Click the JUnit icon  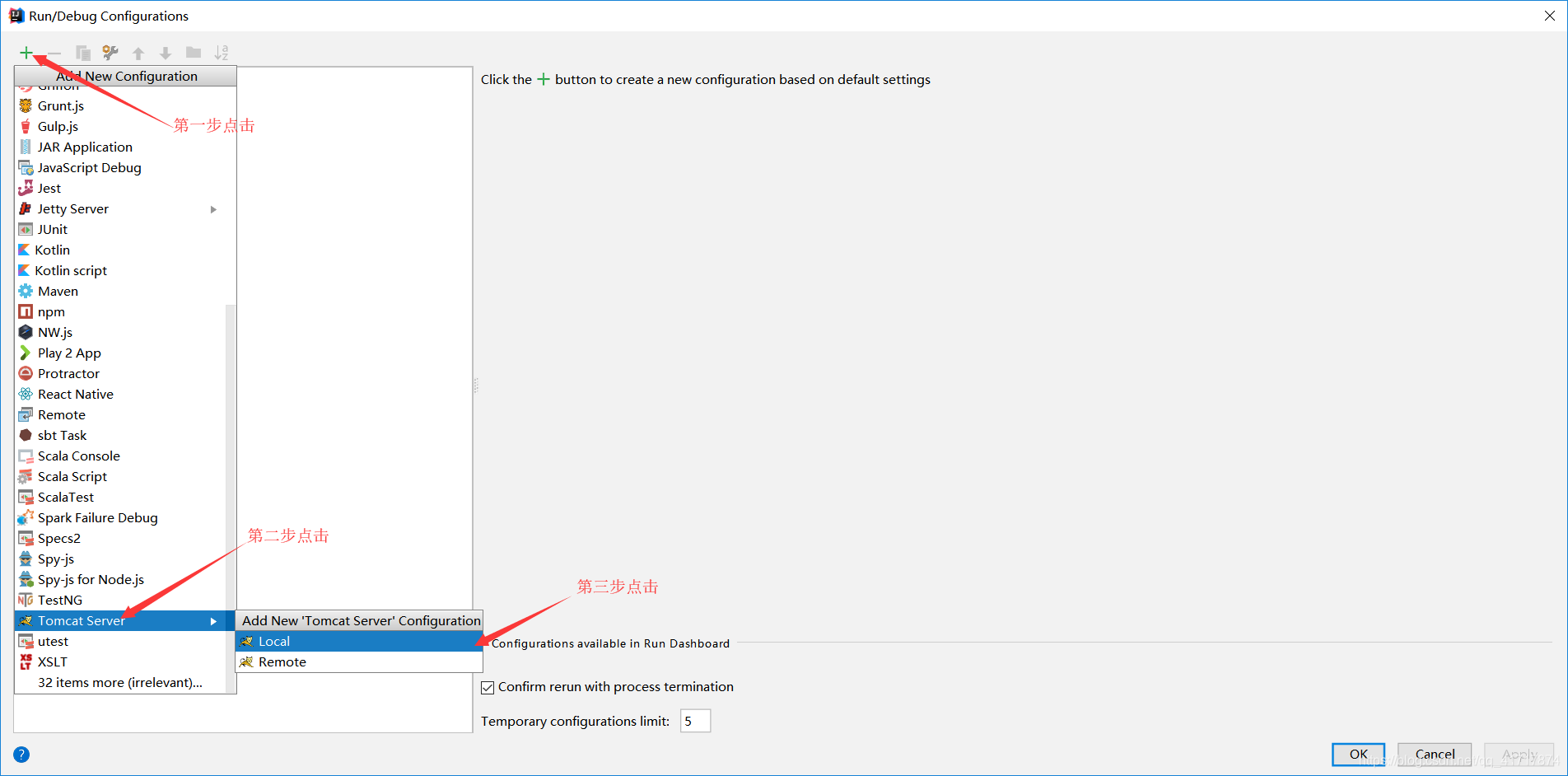tap(26, 229)
